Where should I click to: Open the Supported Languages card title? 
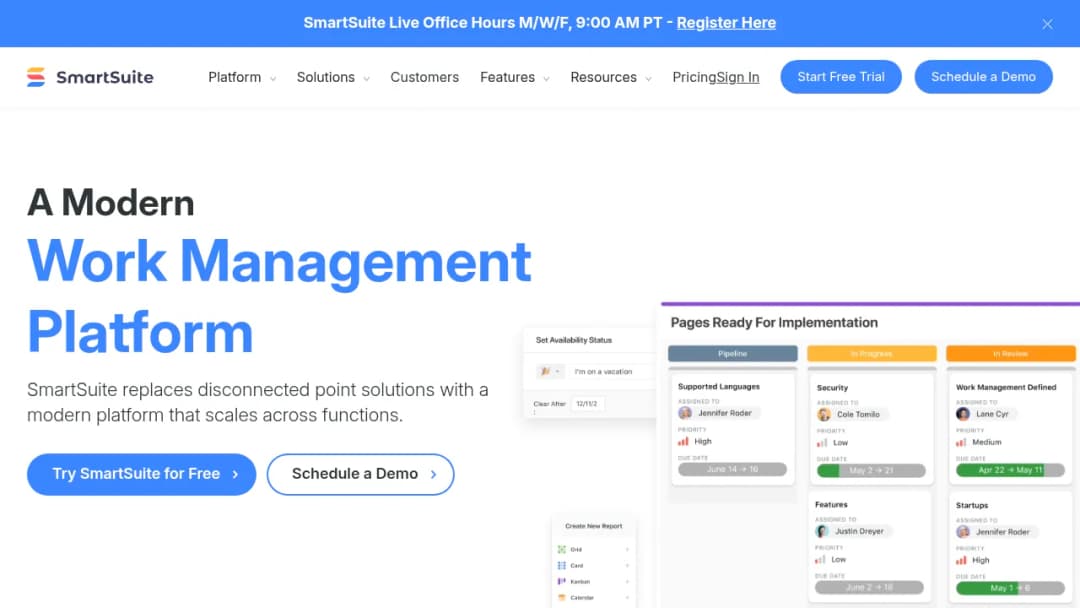tap(718, 386)
